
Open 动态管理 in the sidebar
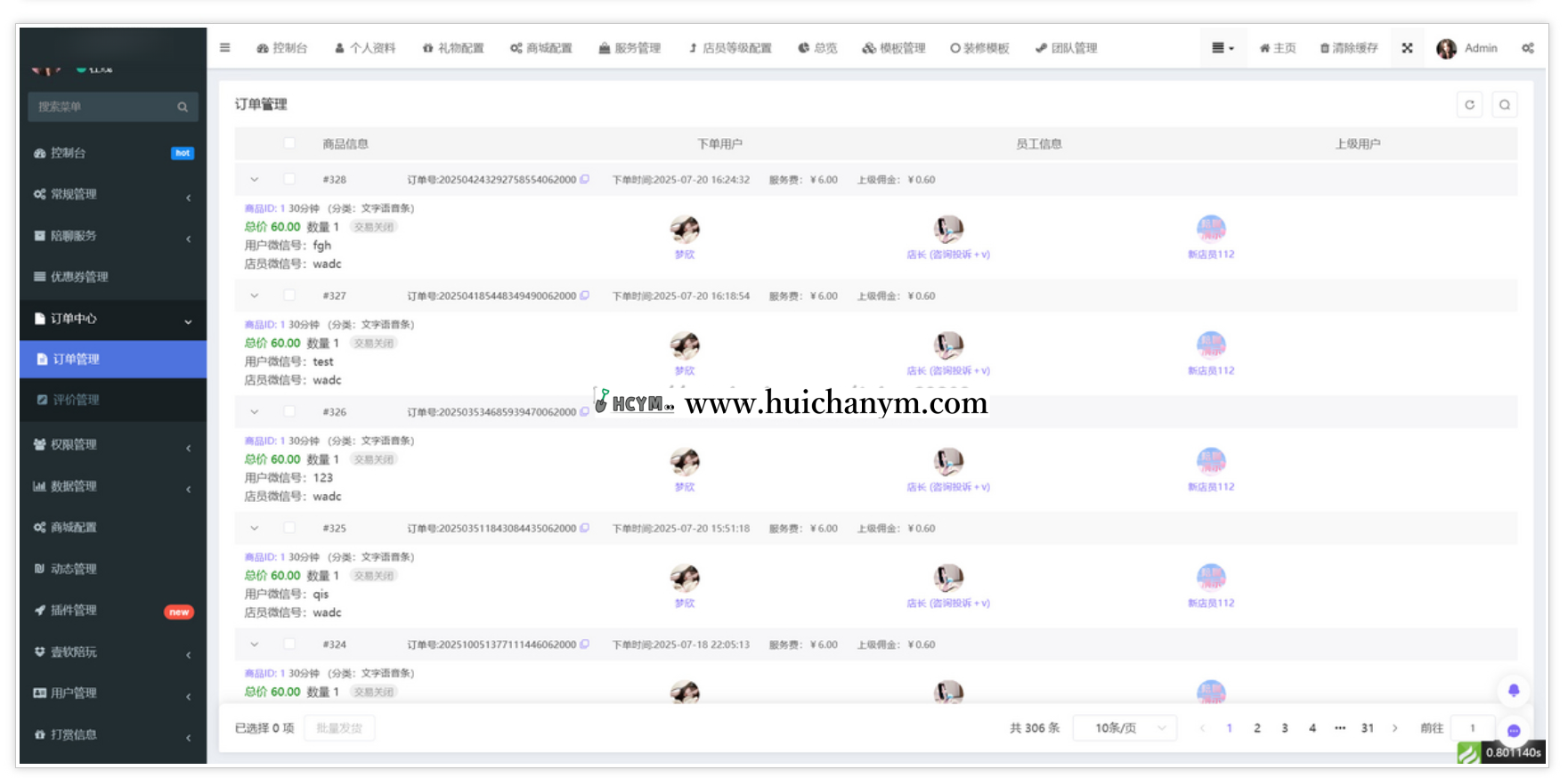tap(113, 569)
